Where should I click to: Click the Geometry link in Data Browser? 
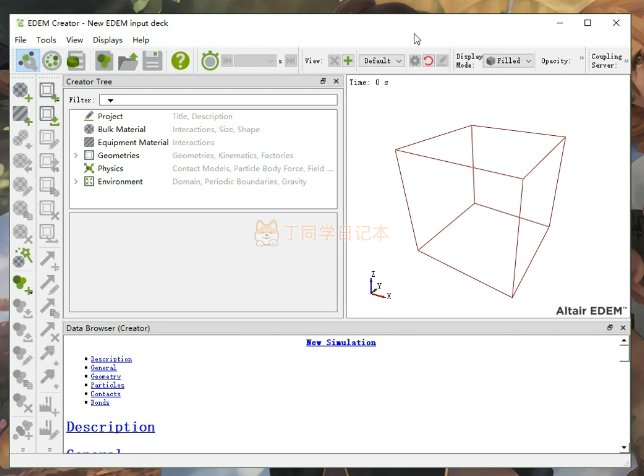(105, 376)
